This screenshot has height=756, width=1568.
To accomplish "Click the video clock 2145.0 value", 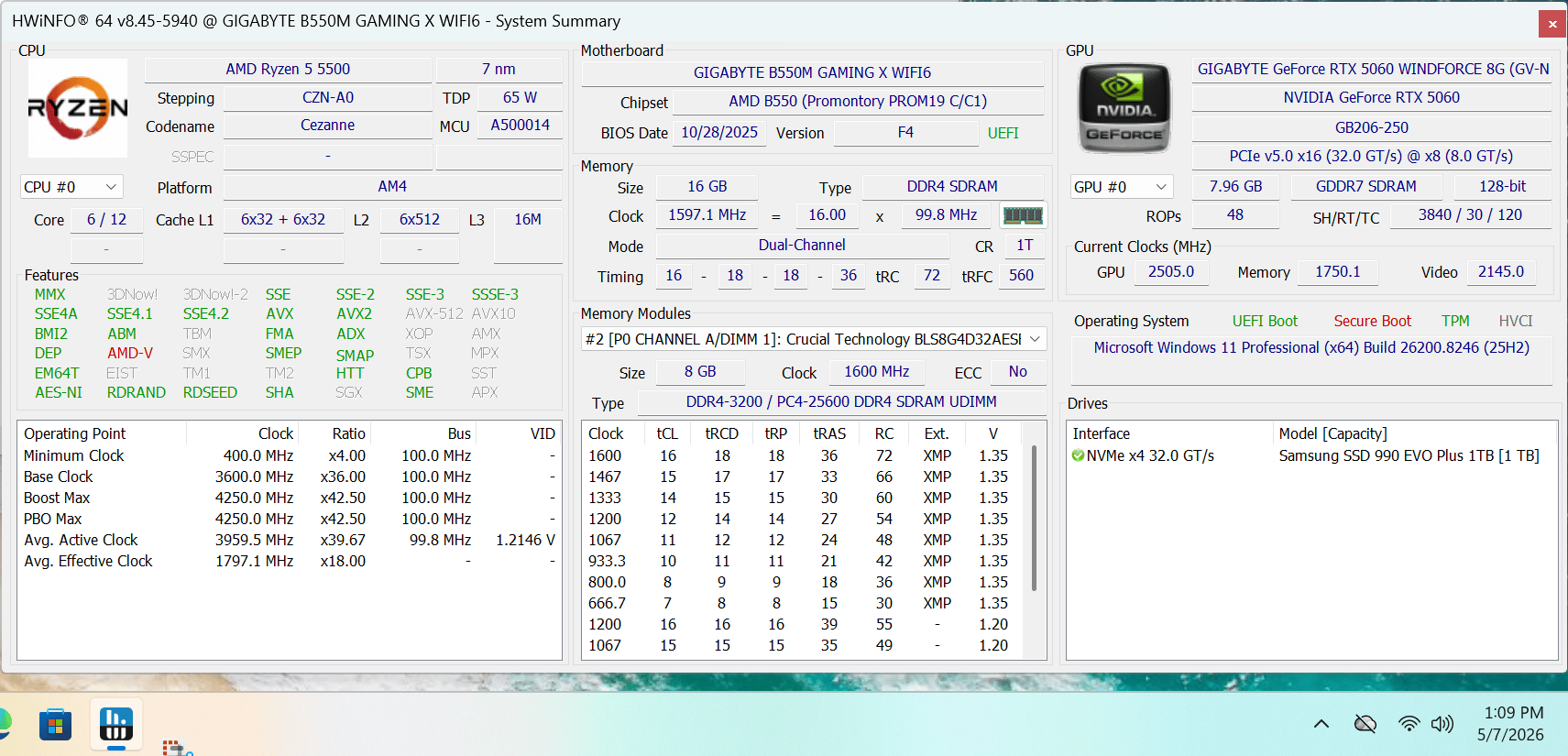I will (x=1501, y=271).
